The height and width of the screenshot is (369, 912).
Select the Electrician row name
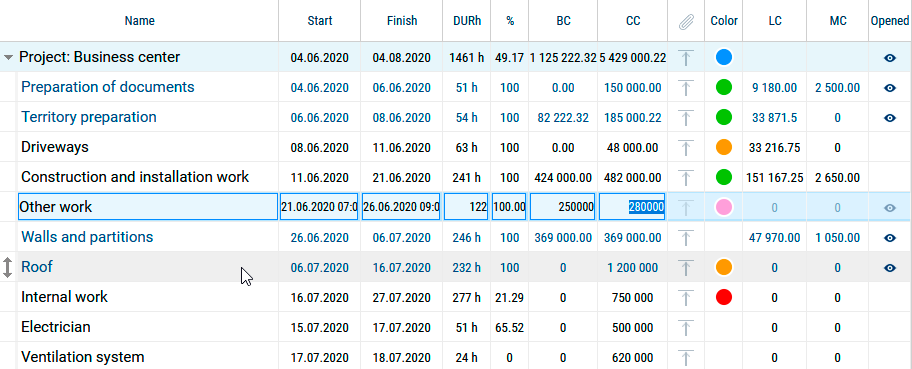point(56,327)
